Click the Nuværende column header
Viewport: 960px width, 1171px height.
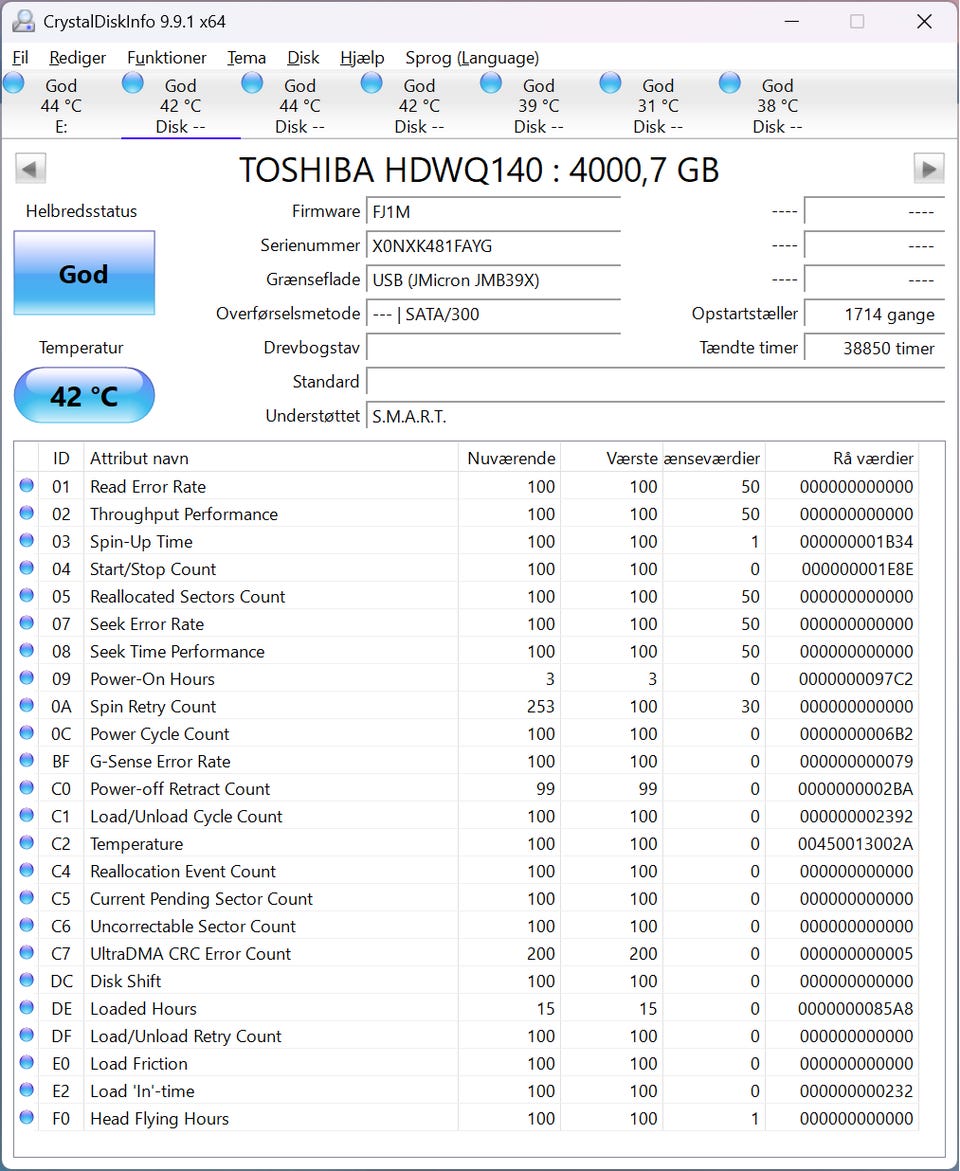510,458
